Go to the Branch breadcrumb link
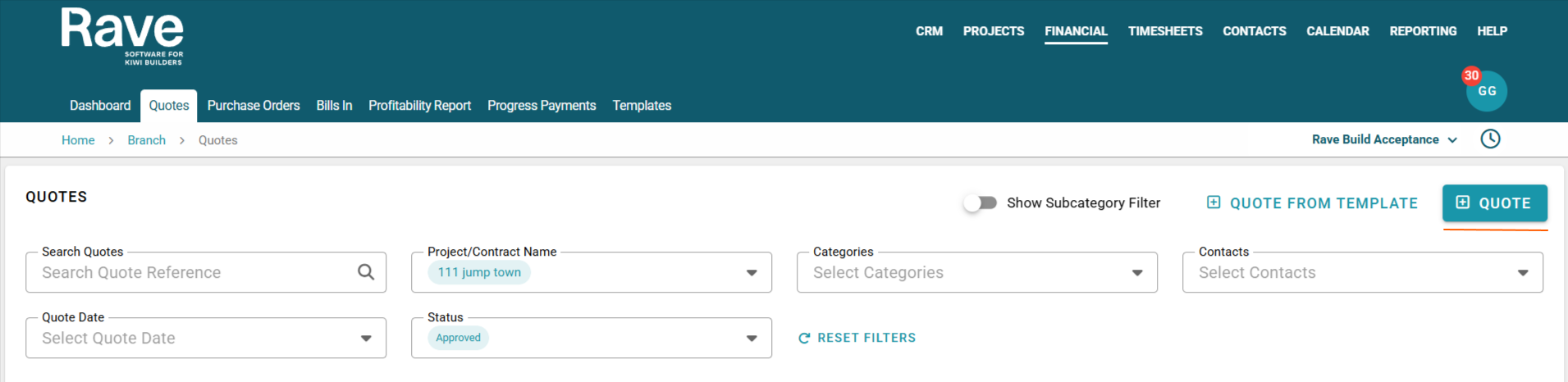Image resolution: width=1568 pixels, height=382 pixels. tap(146, 140)
